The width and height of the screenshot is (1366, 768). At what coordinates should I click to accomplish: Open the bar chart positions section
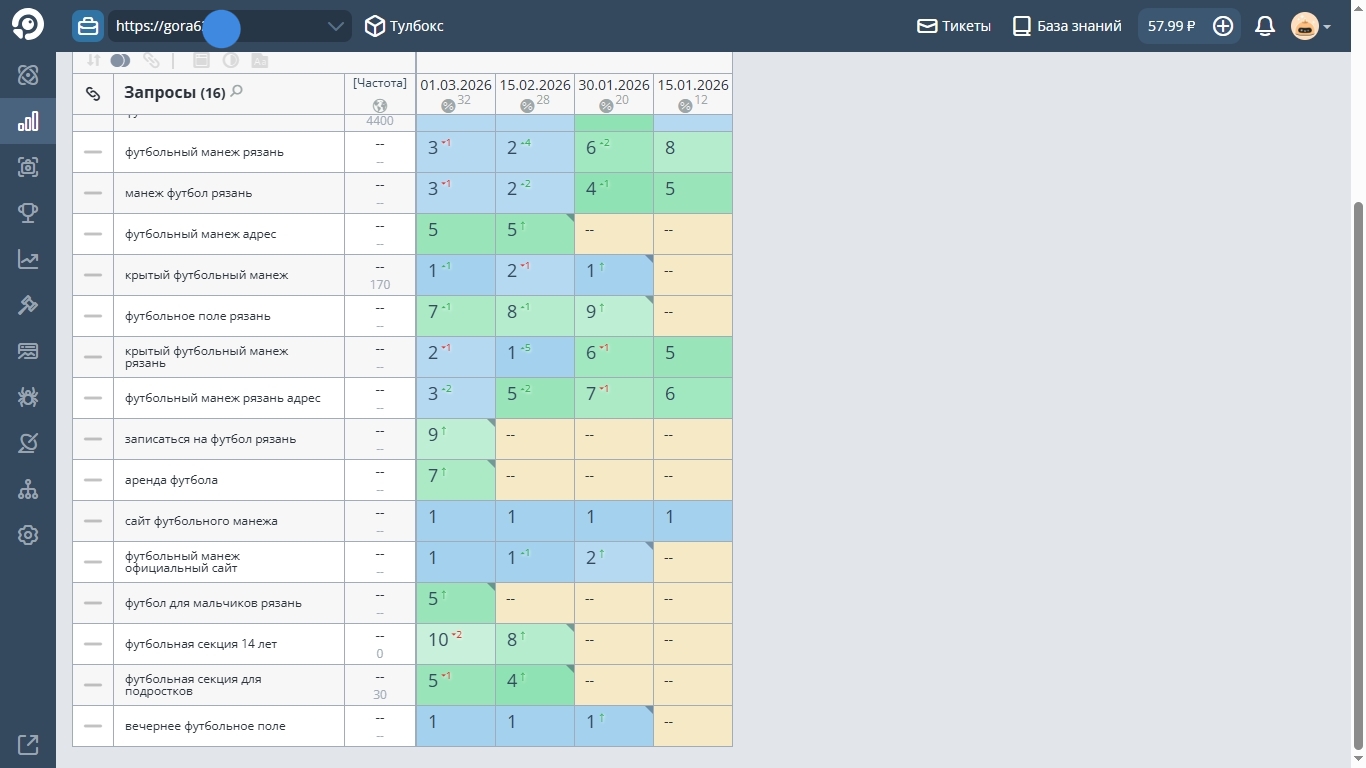pyautogui.click(x=28, y=122)
